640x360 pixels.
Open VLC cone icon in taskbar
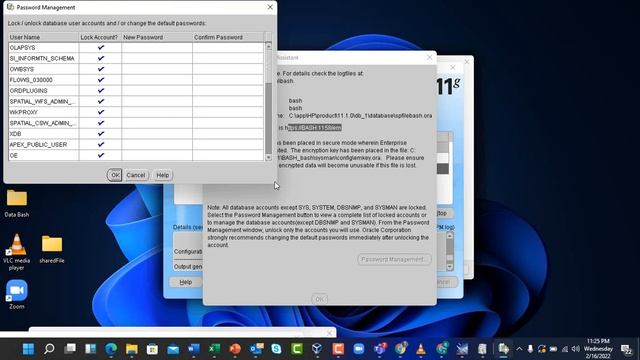click(x=421, y=349)
